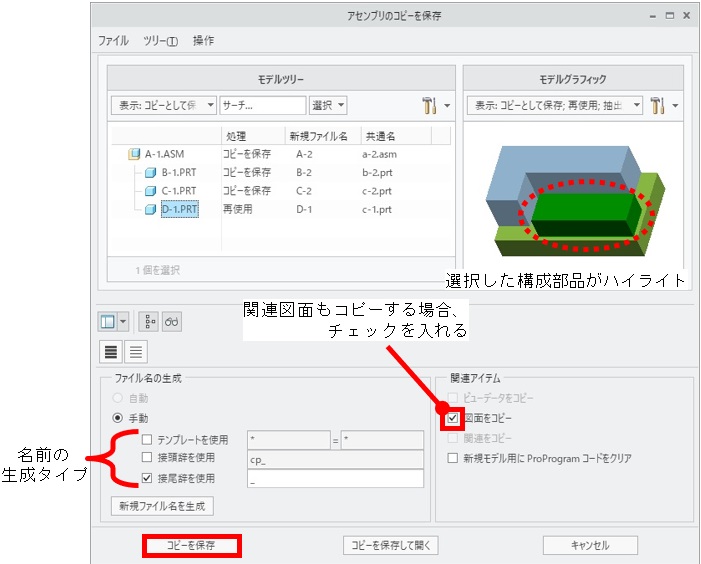This screenshot has width=701, height=564.
Task: Click common name a-2.asm cell
Action: [x=379, y=154]
